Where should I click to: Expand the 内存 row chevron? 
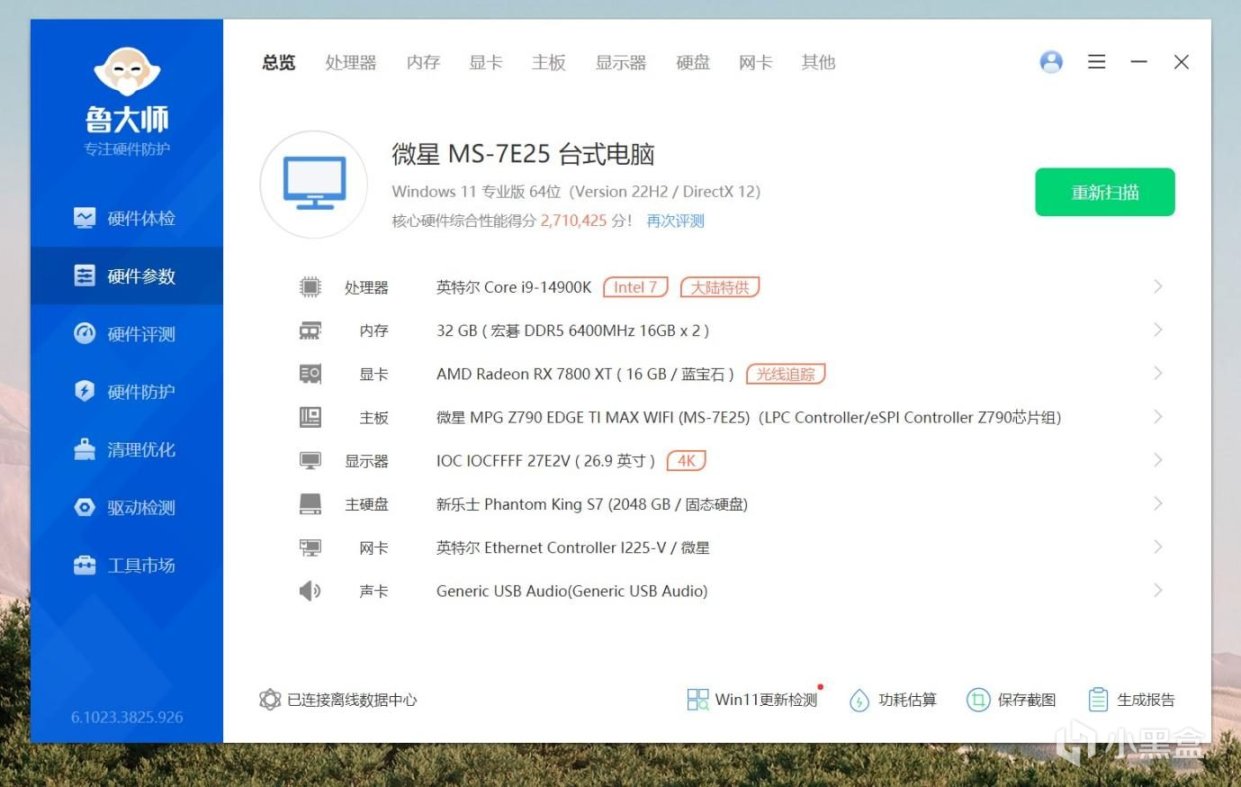click(x=1158, y=330)
